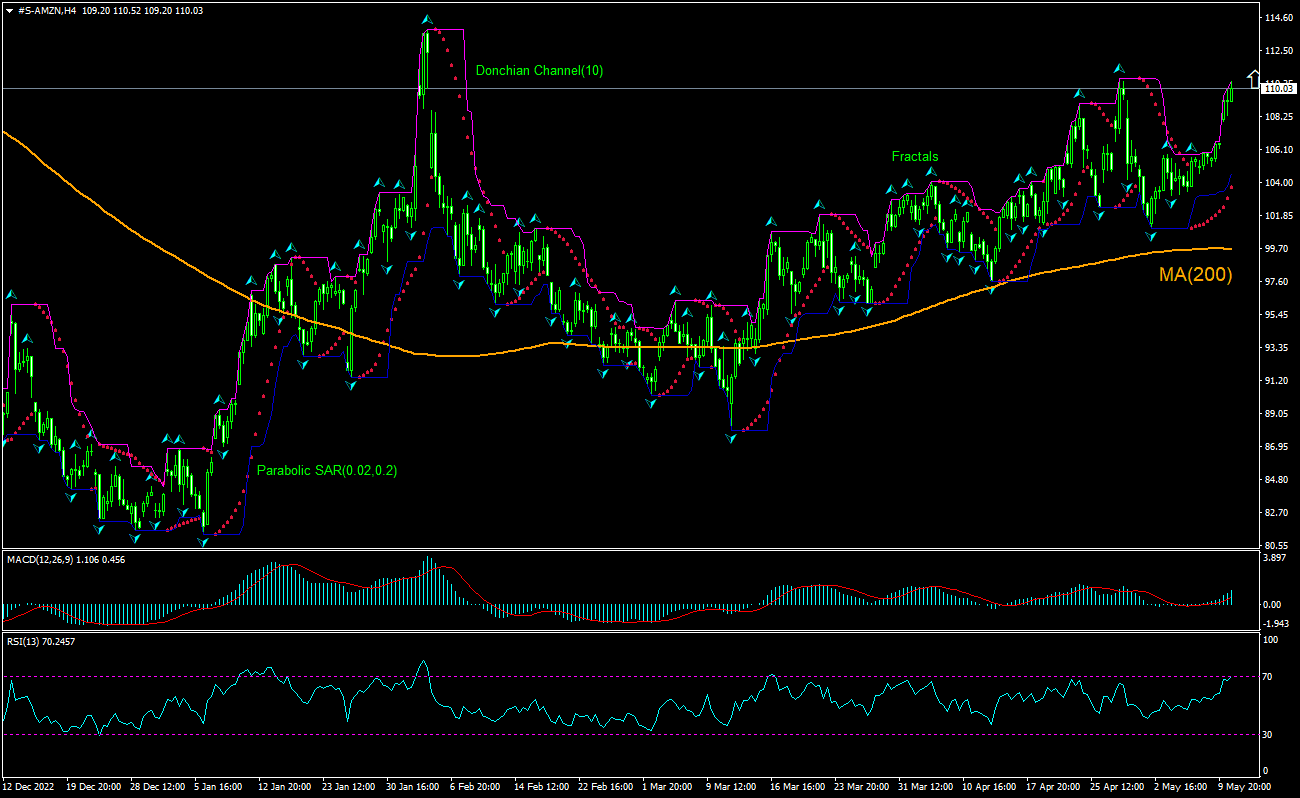Expand the triangle menu beside #S-AMZN,H4

pos(8,9)
